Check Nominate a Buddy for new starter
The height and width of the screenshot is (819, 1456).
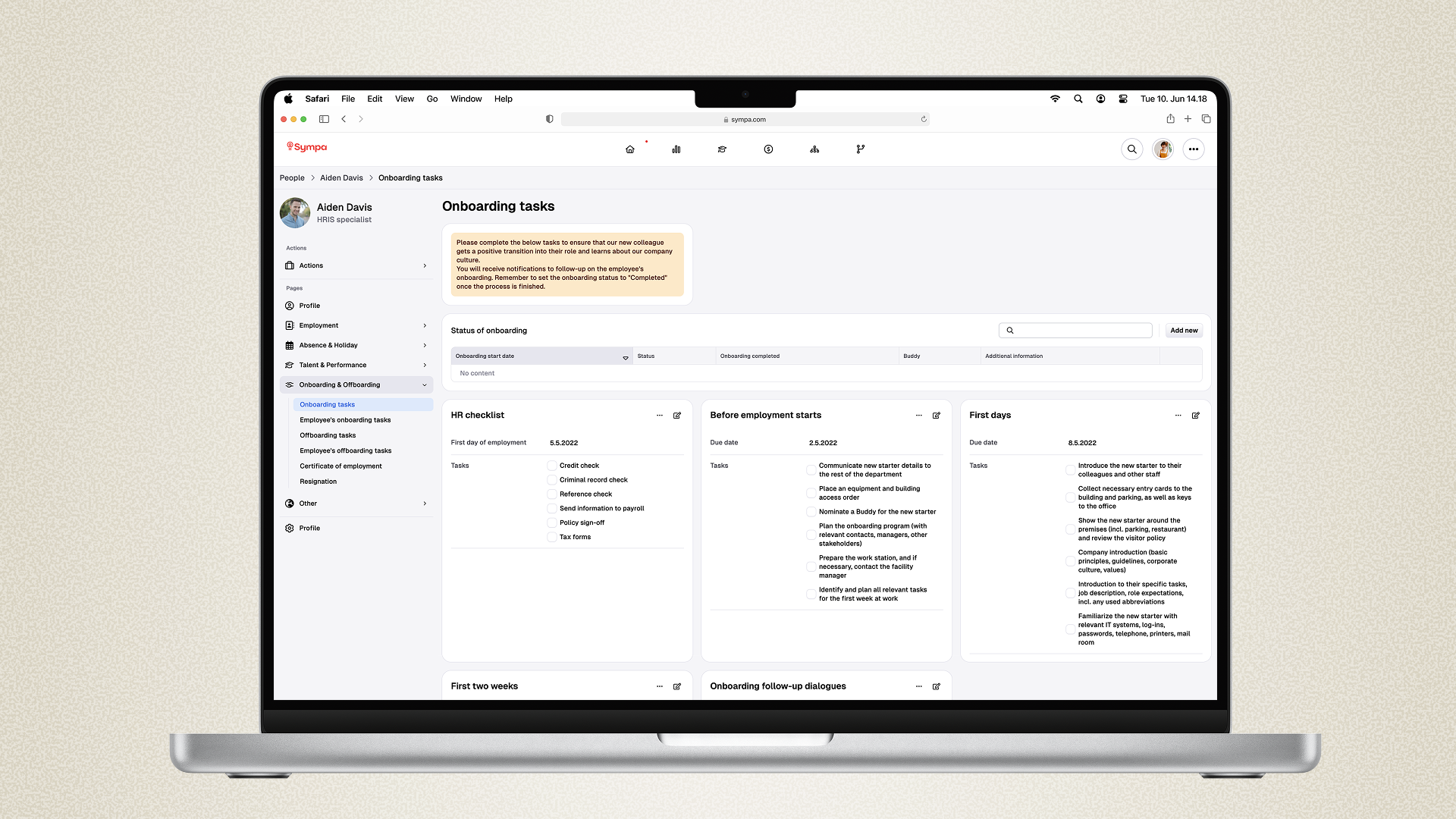(811, 512)
